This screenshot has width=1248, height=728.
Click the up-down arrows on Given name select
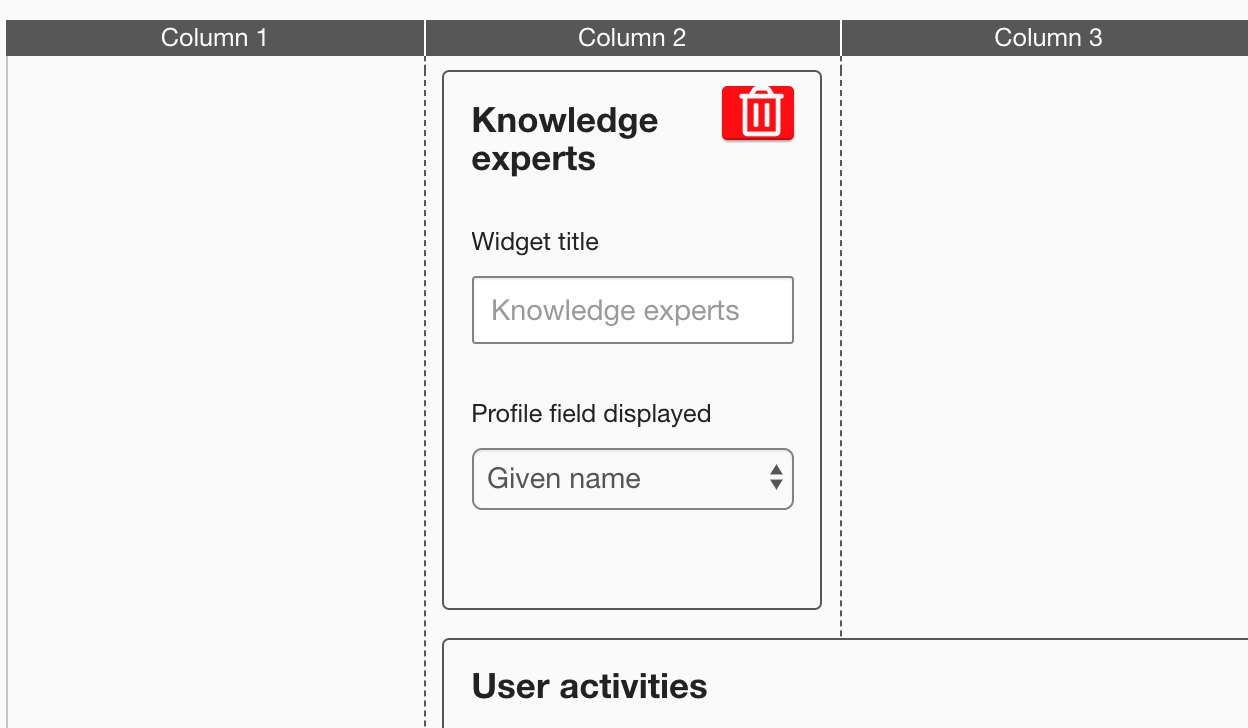pos(776,478)
